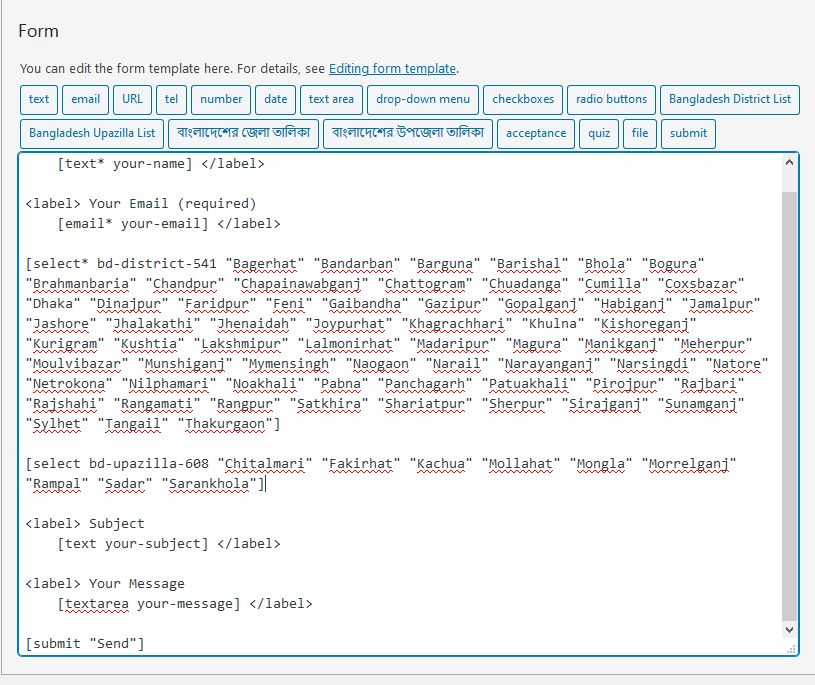
Task: Add a tel field tag
Action: 172,99
